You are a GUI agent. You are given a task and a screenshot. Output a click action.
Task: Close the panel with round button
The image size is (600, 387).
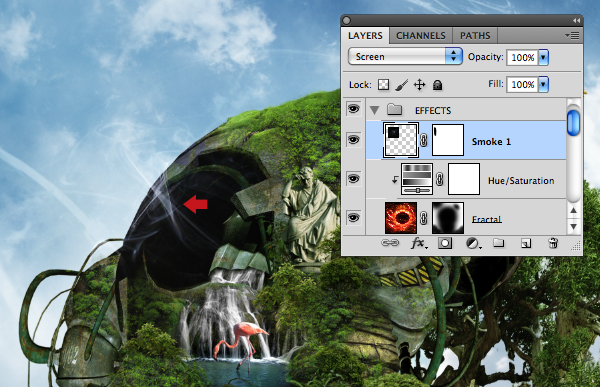(346, 20)
